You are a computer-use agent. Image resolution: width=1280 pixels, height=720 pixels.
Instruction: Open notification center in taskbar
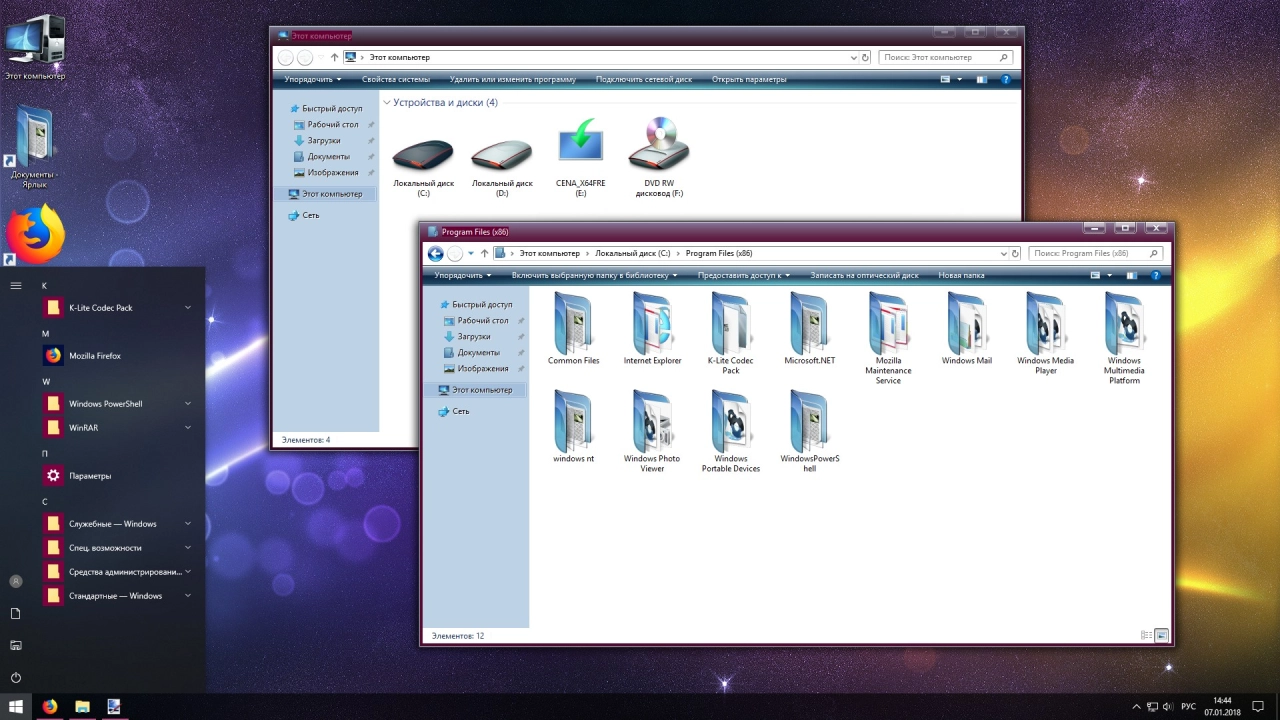1258,706
